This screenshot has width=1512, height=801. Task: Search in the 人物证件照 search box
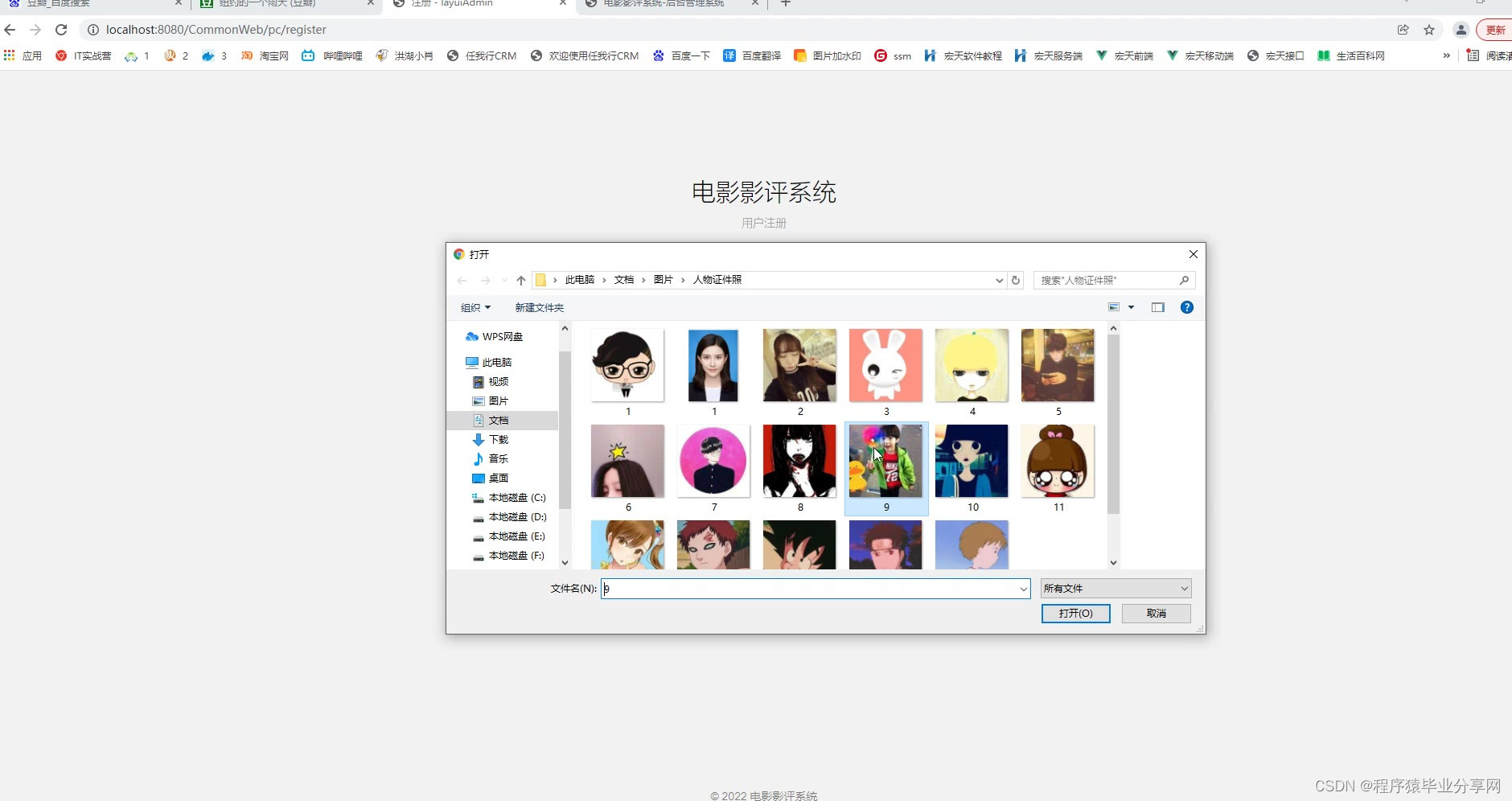(x=1114, y=280)
